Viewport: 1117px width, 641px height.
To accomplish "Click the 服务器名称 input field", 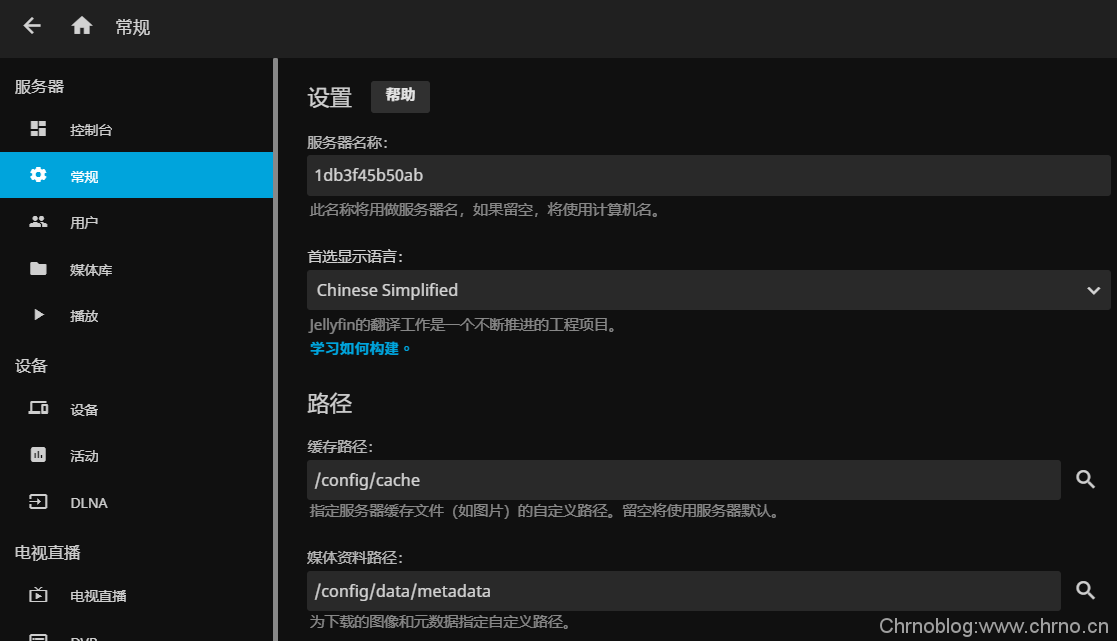I will (708, 175).
